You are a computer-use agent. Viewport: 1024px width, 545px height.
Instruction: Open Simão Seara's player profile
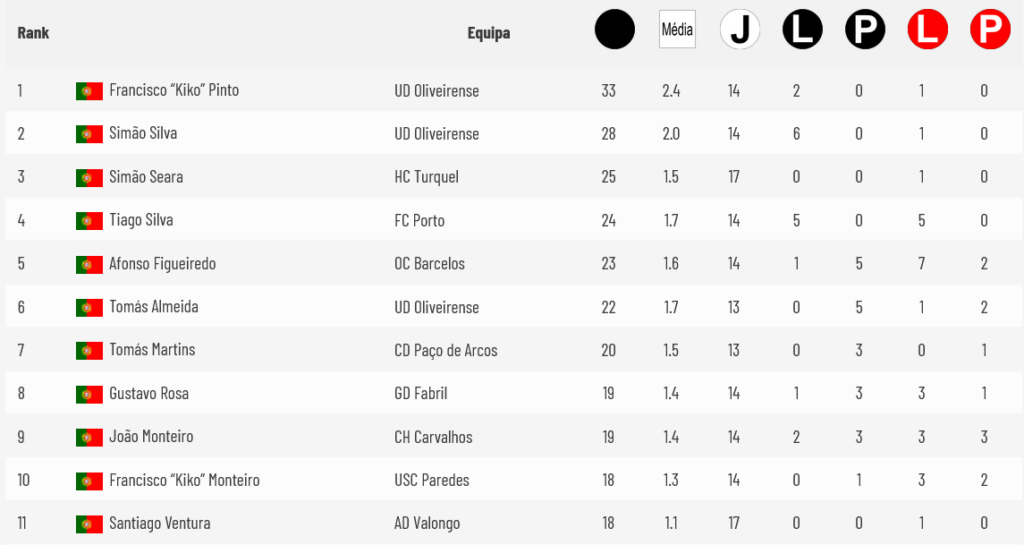[146, 177]
